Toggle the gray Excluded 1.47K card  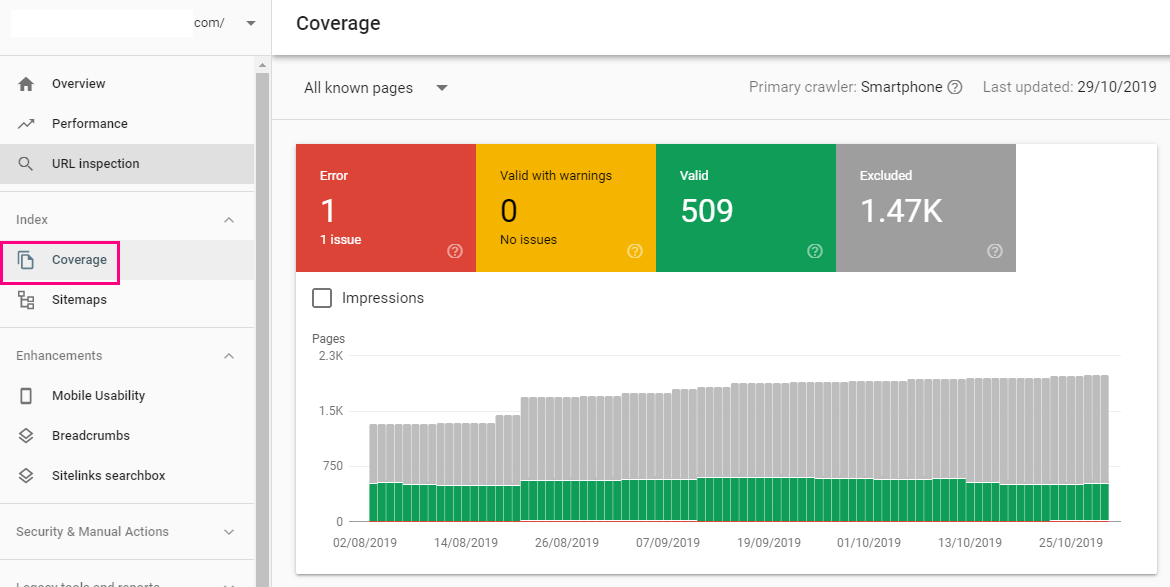(926, 208)
